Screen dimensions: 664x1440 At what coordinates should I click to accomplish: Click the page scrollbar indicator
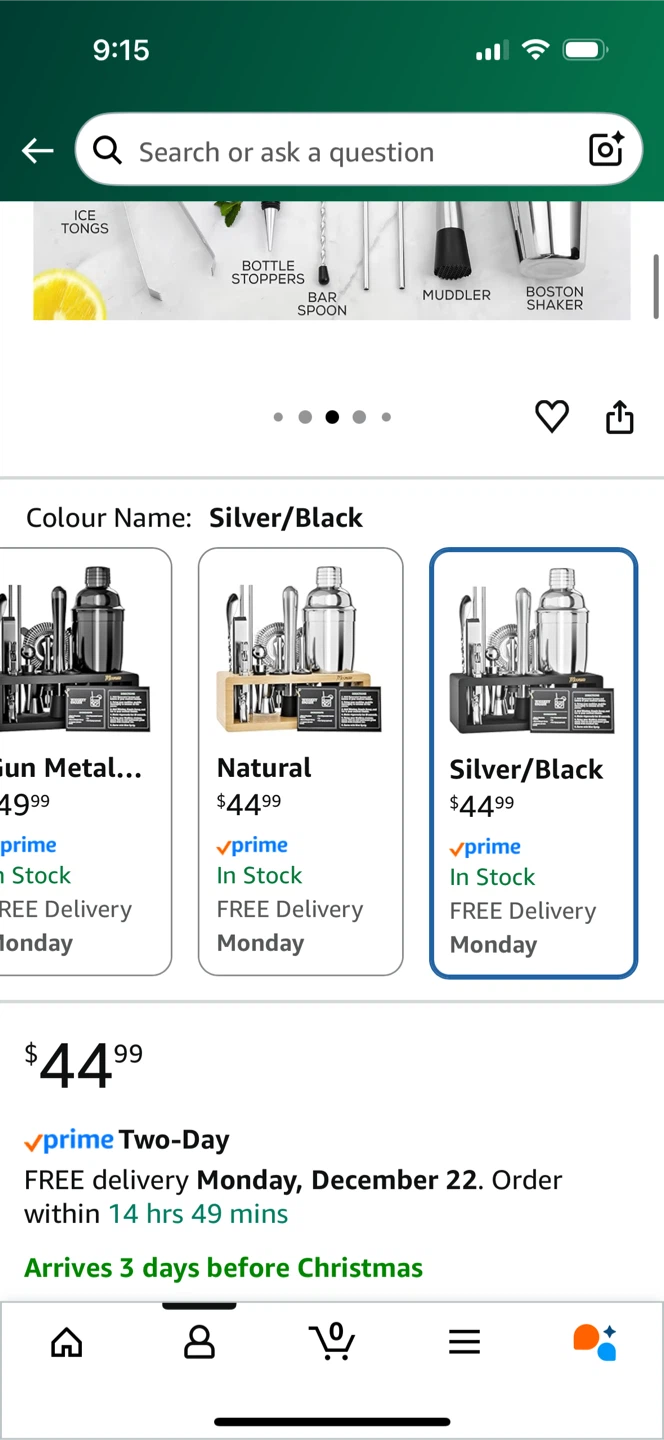coord(656,286)
